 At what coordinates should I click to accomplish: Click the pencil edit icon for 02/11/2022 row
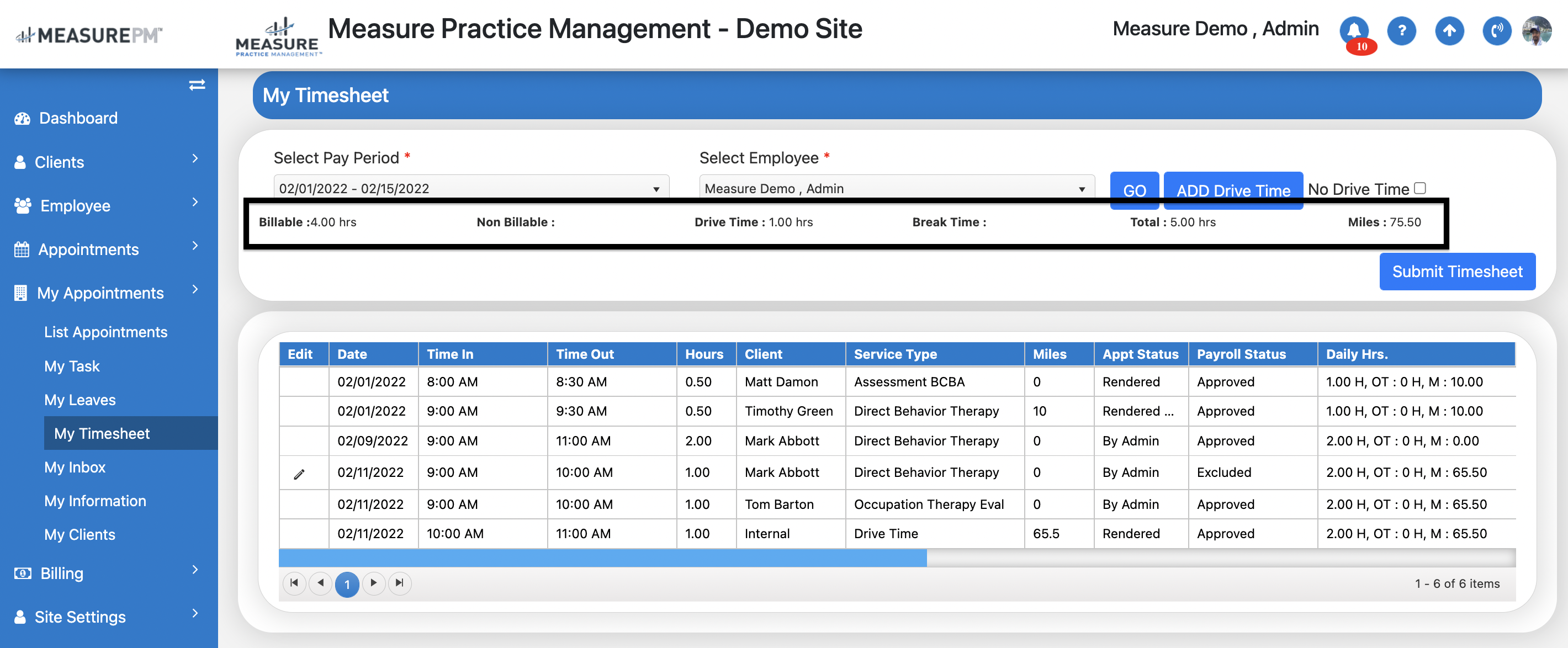pyautogui.click(x=299, y=474)
